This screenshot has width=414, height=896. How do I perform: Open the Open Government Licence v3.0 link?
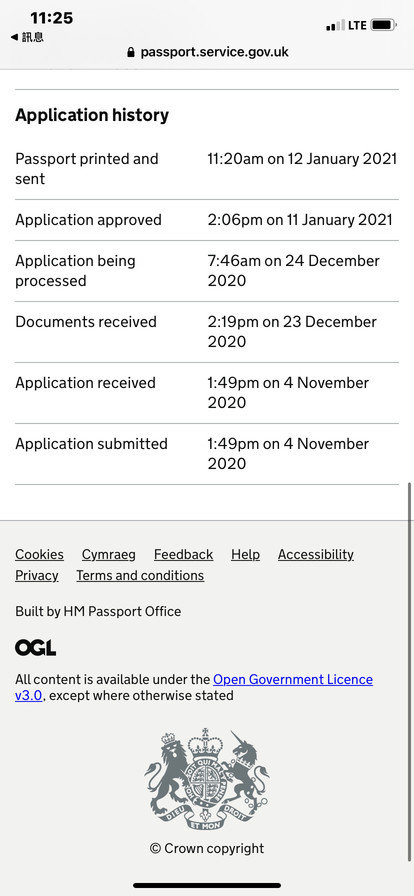[x=293, y=679]
